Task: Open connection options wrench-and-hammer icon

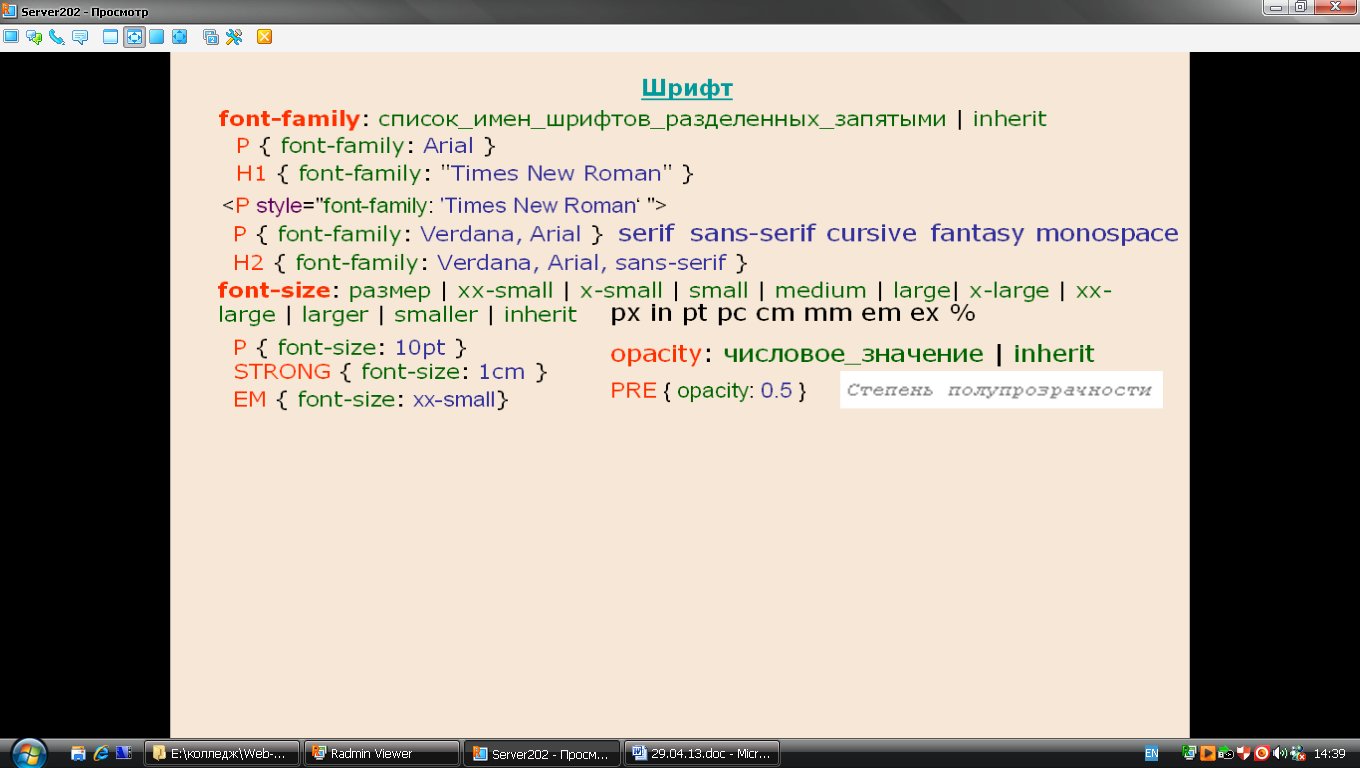Action: point(234,37)
